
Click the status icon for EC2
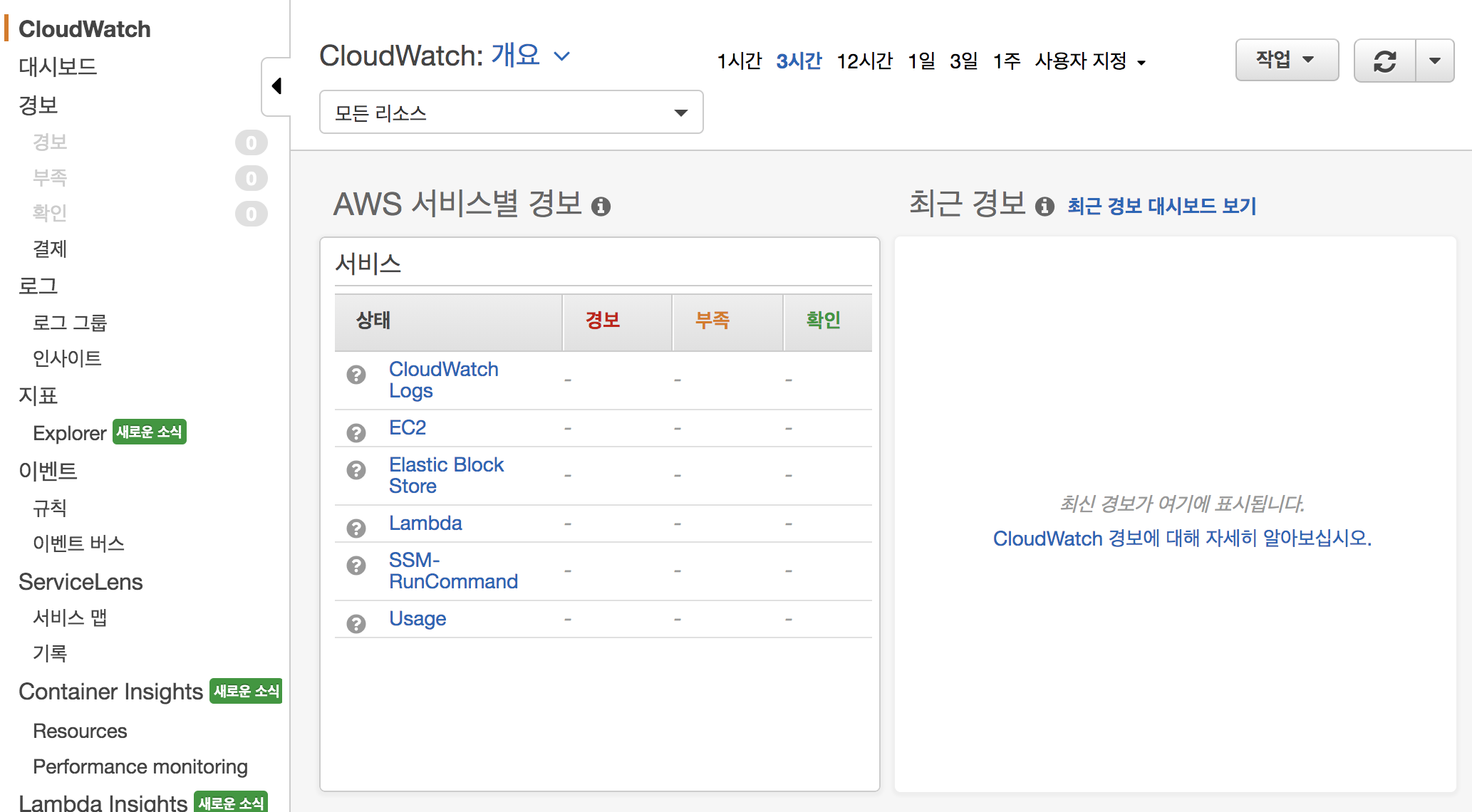coord(356,433)
